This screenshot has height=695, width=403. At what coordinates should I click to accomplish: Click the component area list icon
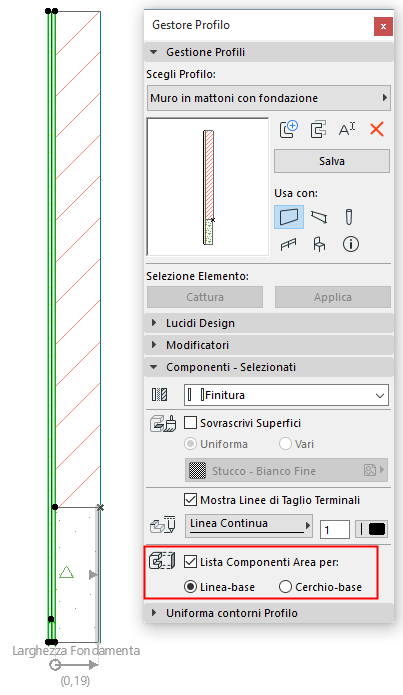(x=162, y=561)
